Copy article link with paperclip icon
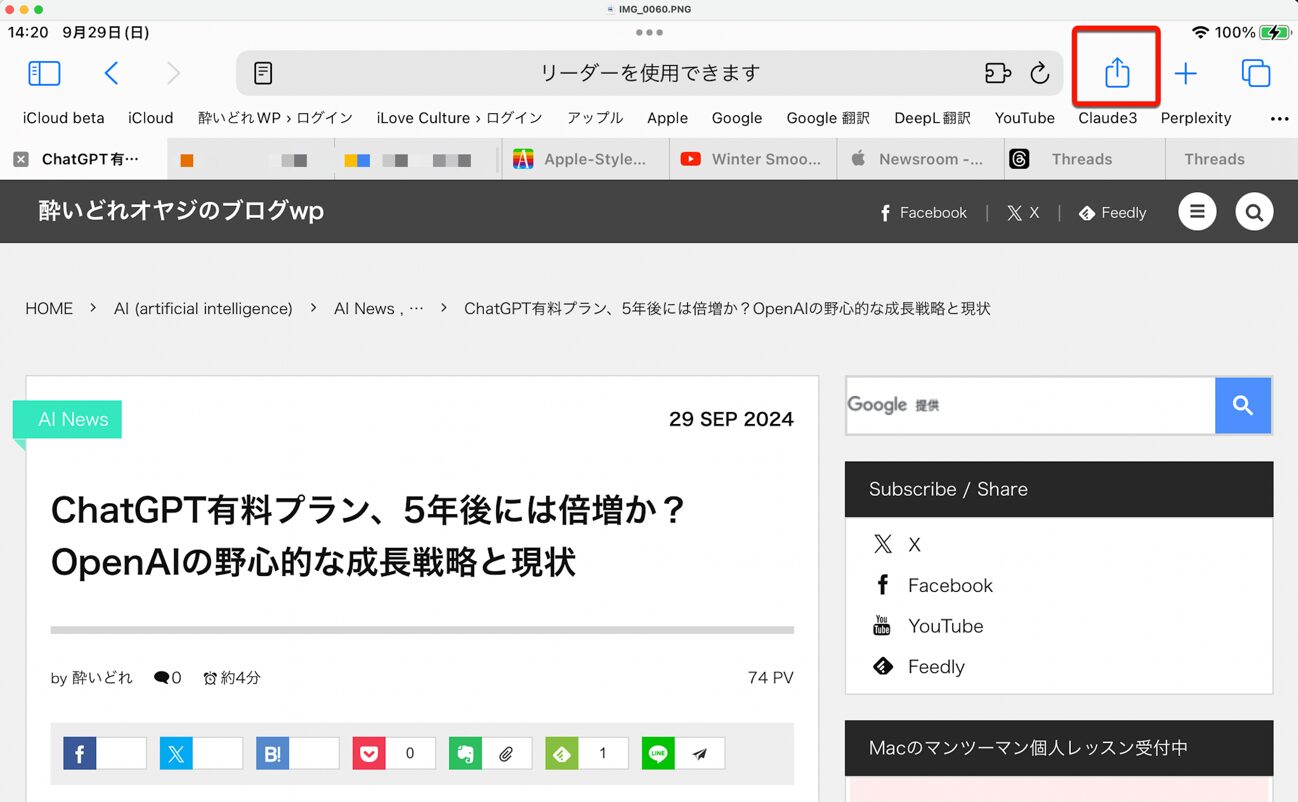1298x802 pixels. point(507,754)
